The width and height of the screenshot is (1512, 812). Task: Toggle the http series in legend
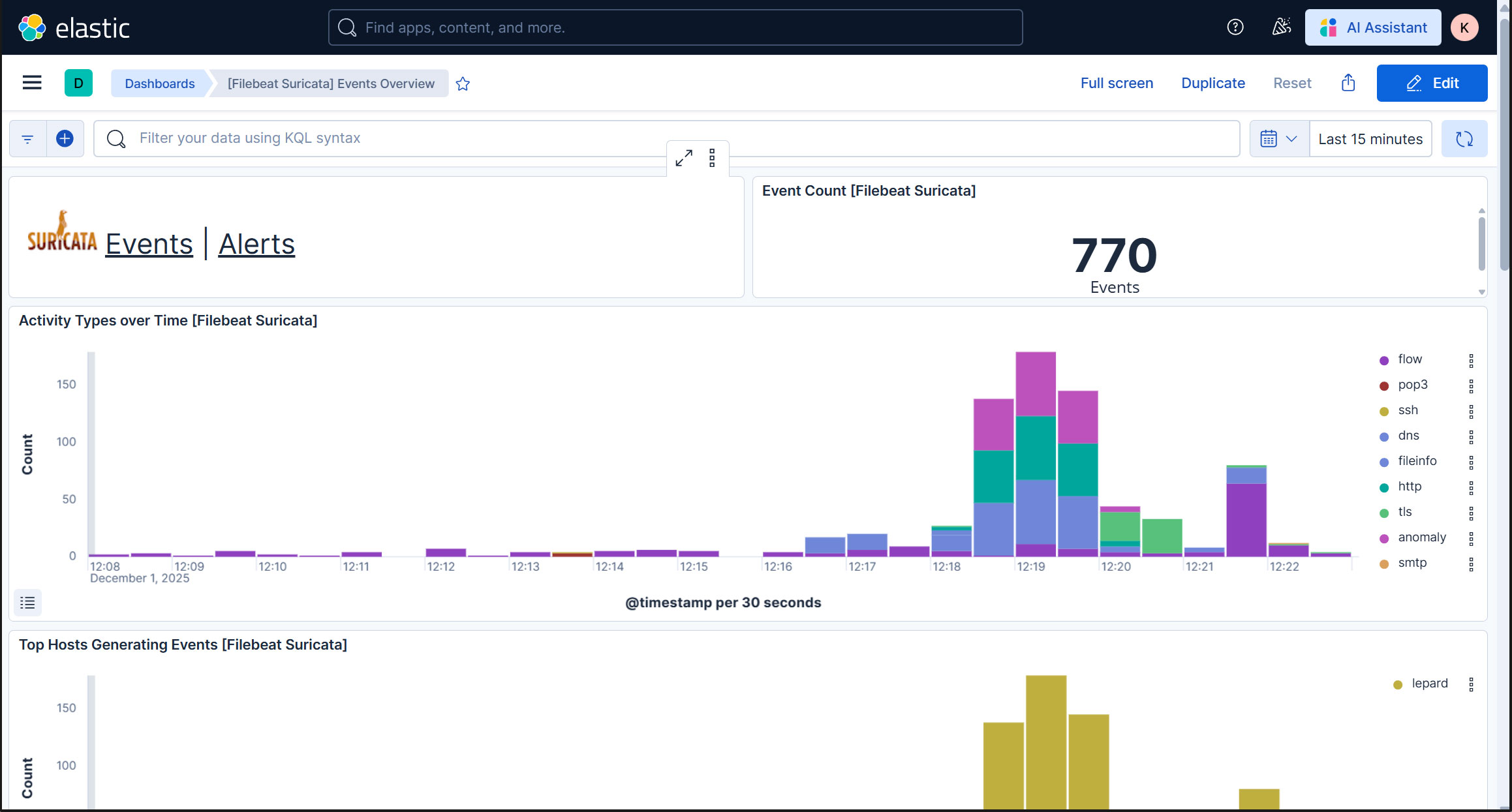tap(1410, 487)
